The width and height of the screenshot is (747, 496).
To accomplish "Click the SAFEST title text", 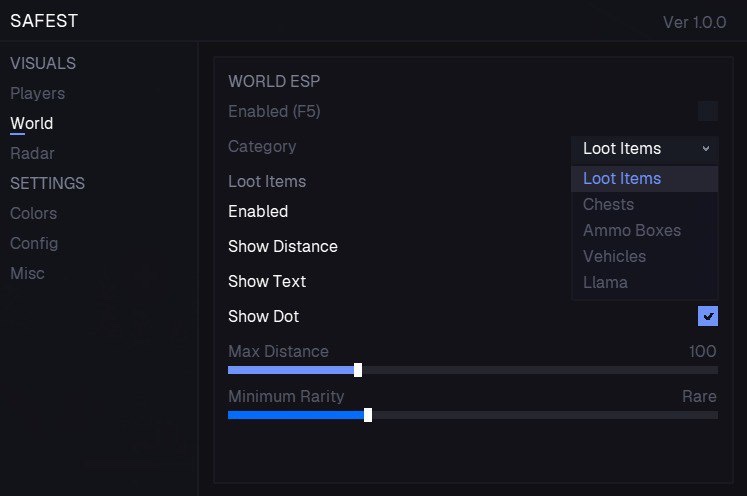I will [44, 21].
